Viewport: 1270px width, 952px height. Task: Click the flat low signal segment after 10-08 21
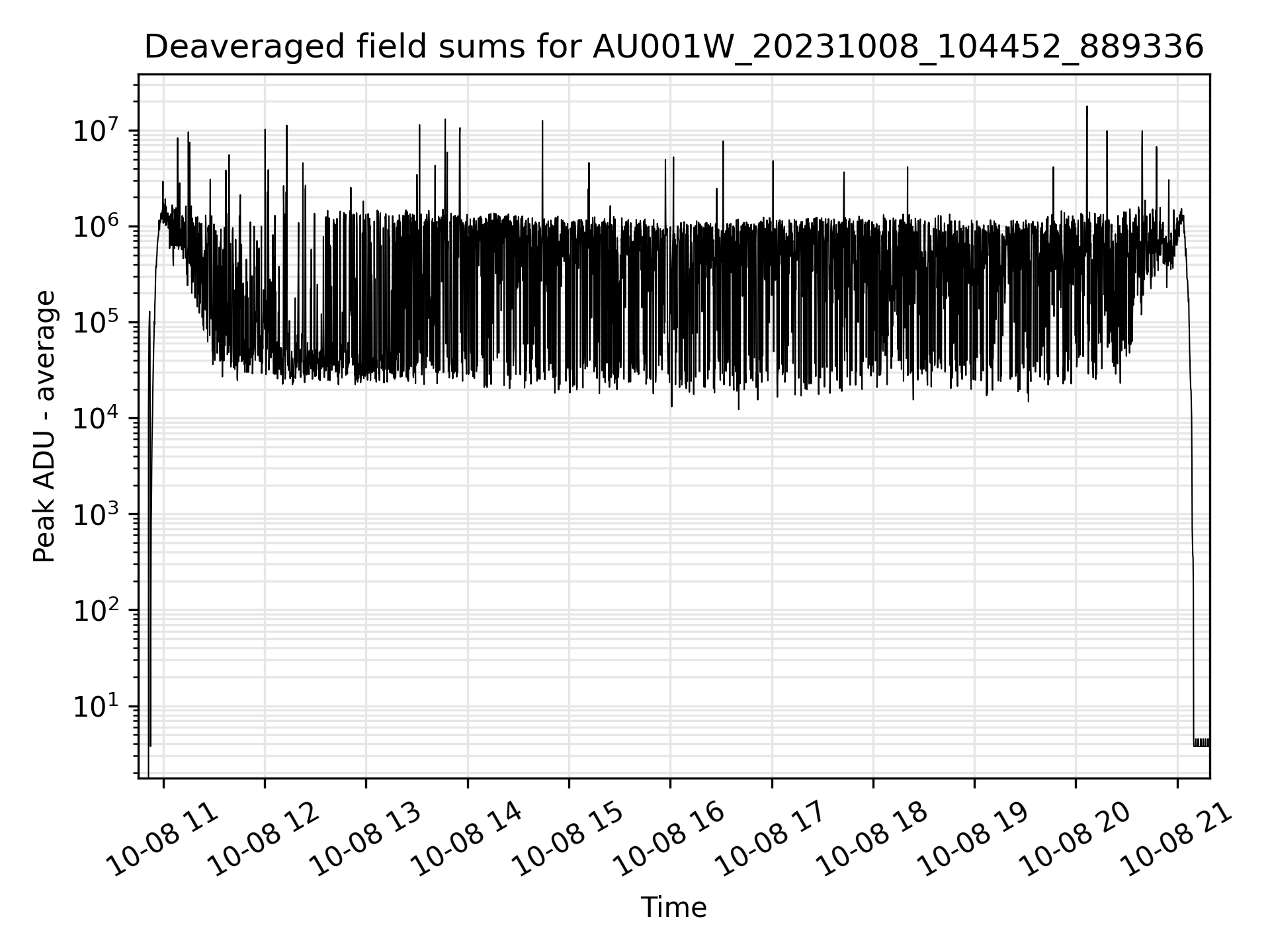tap(1202, 742)
